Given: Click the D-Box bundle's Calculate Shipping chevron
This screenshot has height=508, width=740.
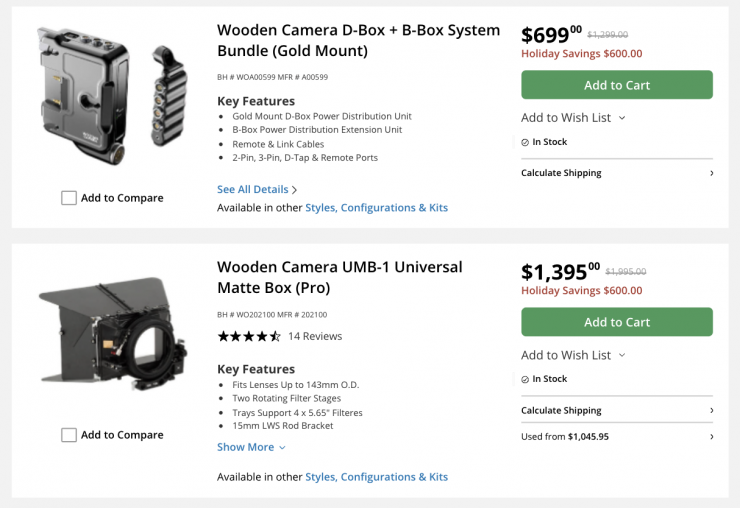Looking at the screenshot, I should (711, 173).
